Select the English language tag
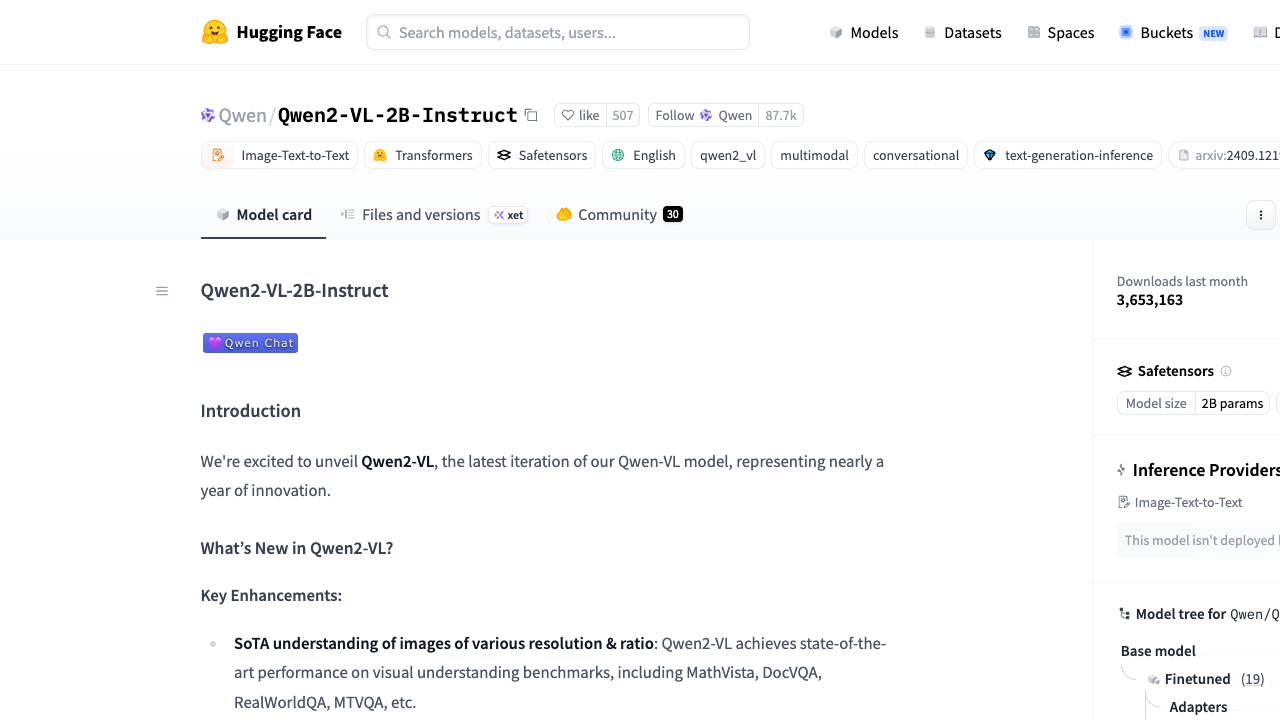Screen dimensions: 1280x720 [644, 155]
